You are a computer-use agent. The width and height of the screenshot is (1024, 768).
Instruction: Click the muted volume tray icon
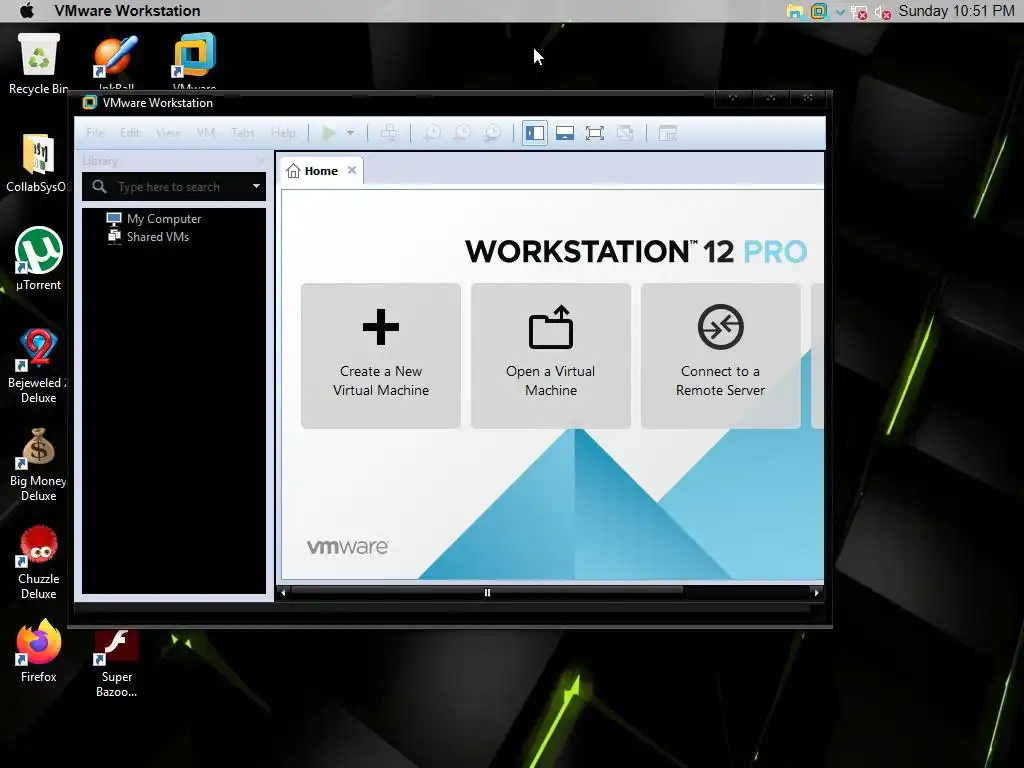click(882, 12)
